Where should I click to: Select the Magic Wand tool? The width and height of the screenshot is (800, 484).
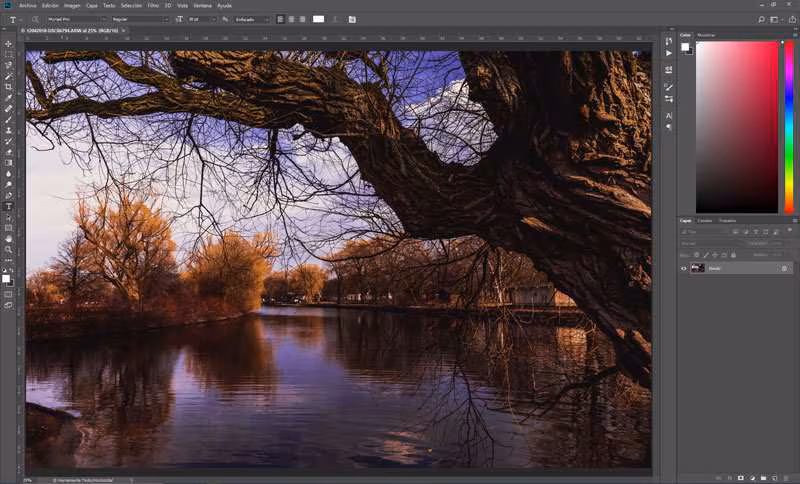click(x=8, y=76)
